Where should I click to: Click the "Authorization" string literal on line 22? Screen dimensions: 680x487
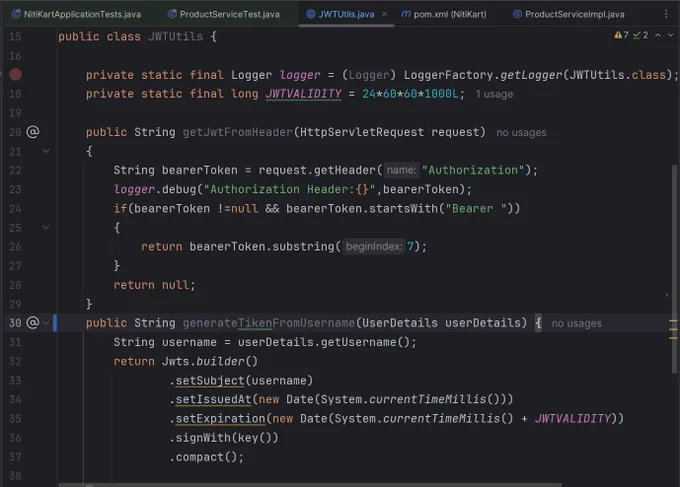(x=473, y=170)
